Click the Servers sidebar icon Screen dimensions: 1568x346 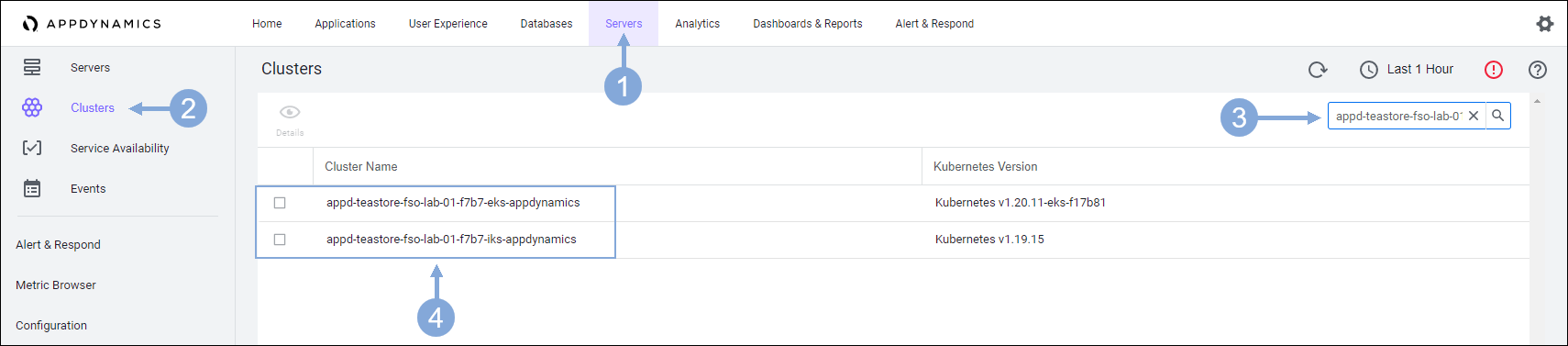pos(32,67)
